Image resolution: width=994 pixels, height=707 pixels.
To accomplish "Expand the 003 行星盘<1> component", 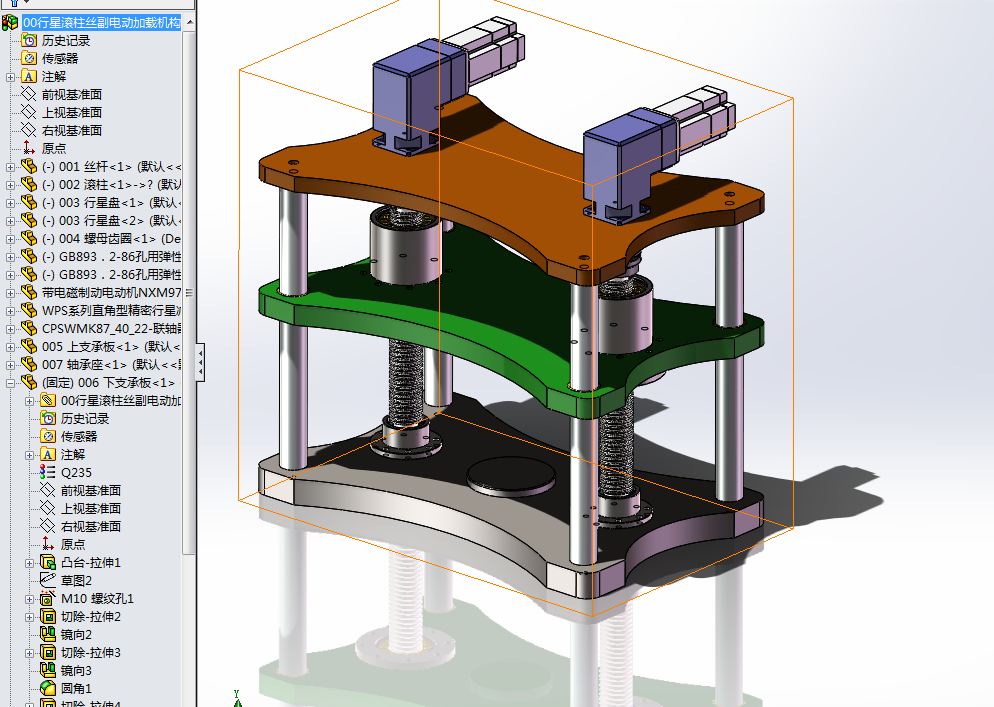I will coord(10,203).
